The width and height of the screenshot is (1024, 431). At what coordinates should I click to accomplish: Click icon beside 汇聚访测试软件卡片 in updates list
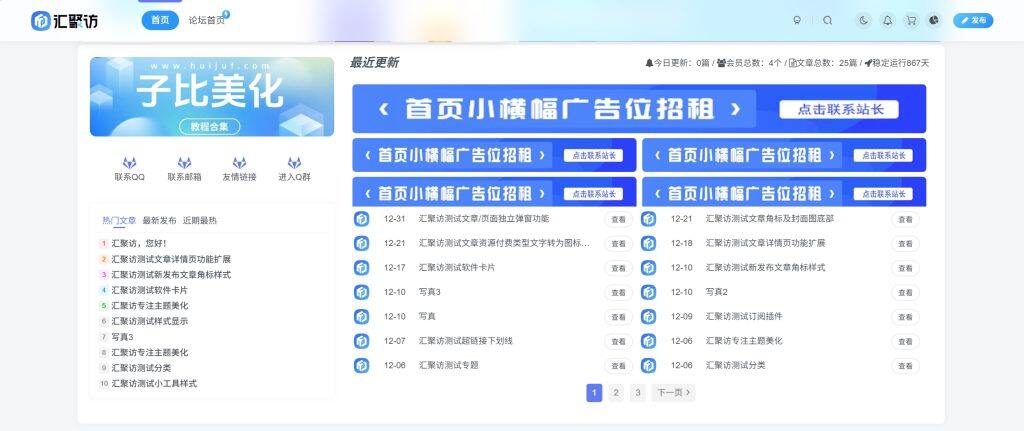point(361,268)
